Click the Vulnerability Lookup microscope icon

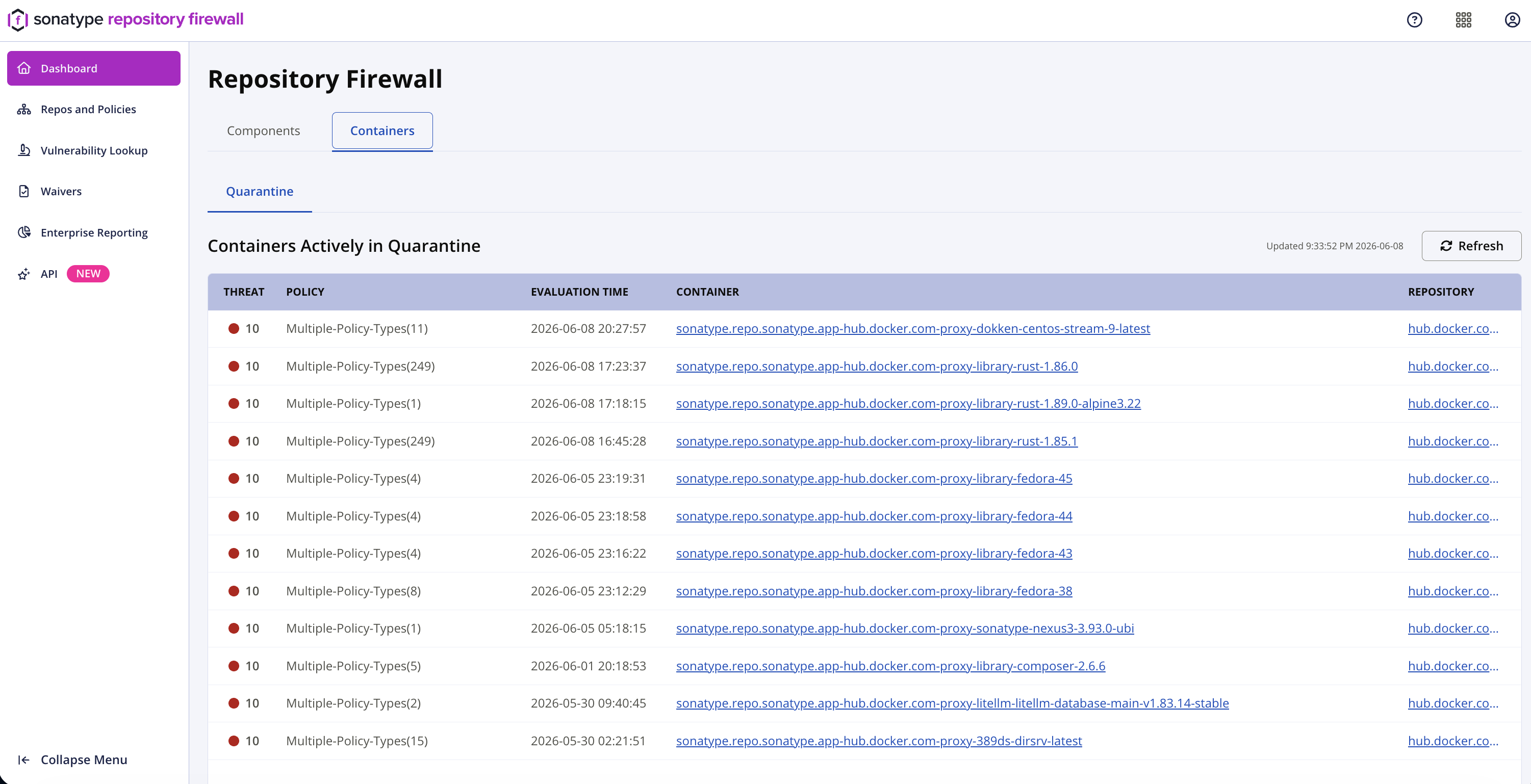point(24,150)
